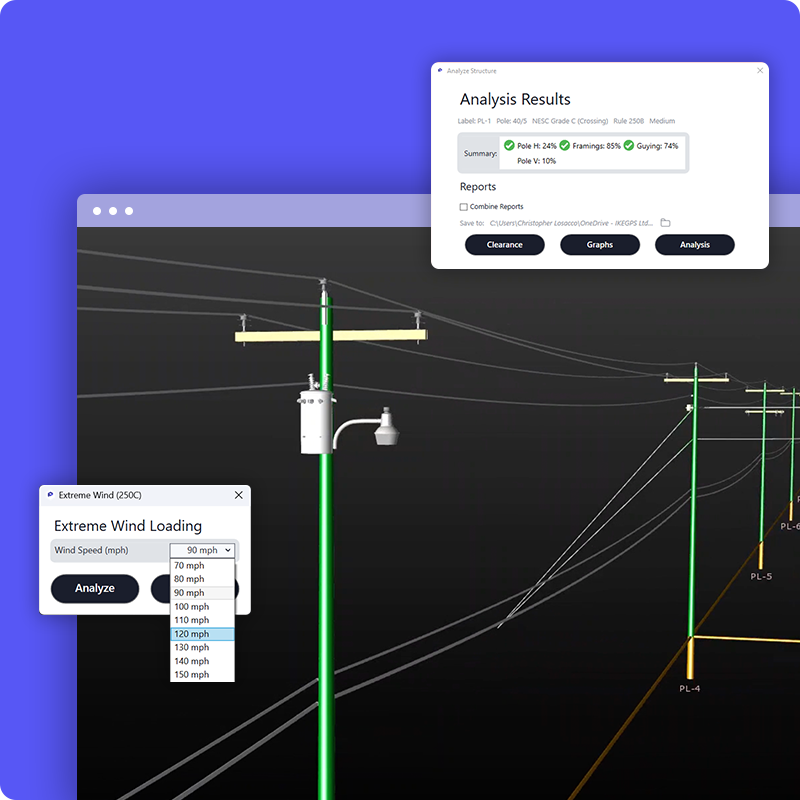Choose 150 mph wind speed option
The height and width of the screenshot is (800, 800).
point(202,675)
